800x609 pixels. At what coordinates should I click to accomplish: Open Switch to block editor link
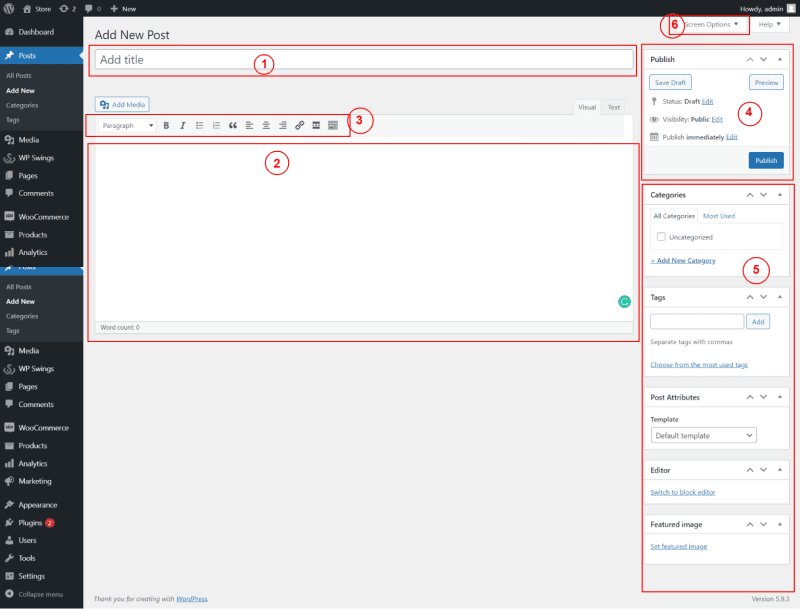[682, 492]
